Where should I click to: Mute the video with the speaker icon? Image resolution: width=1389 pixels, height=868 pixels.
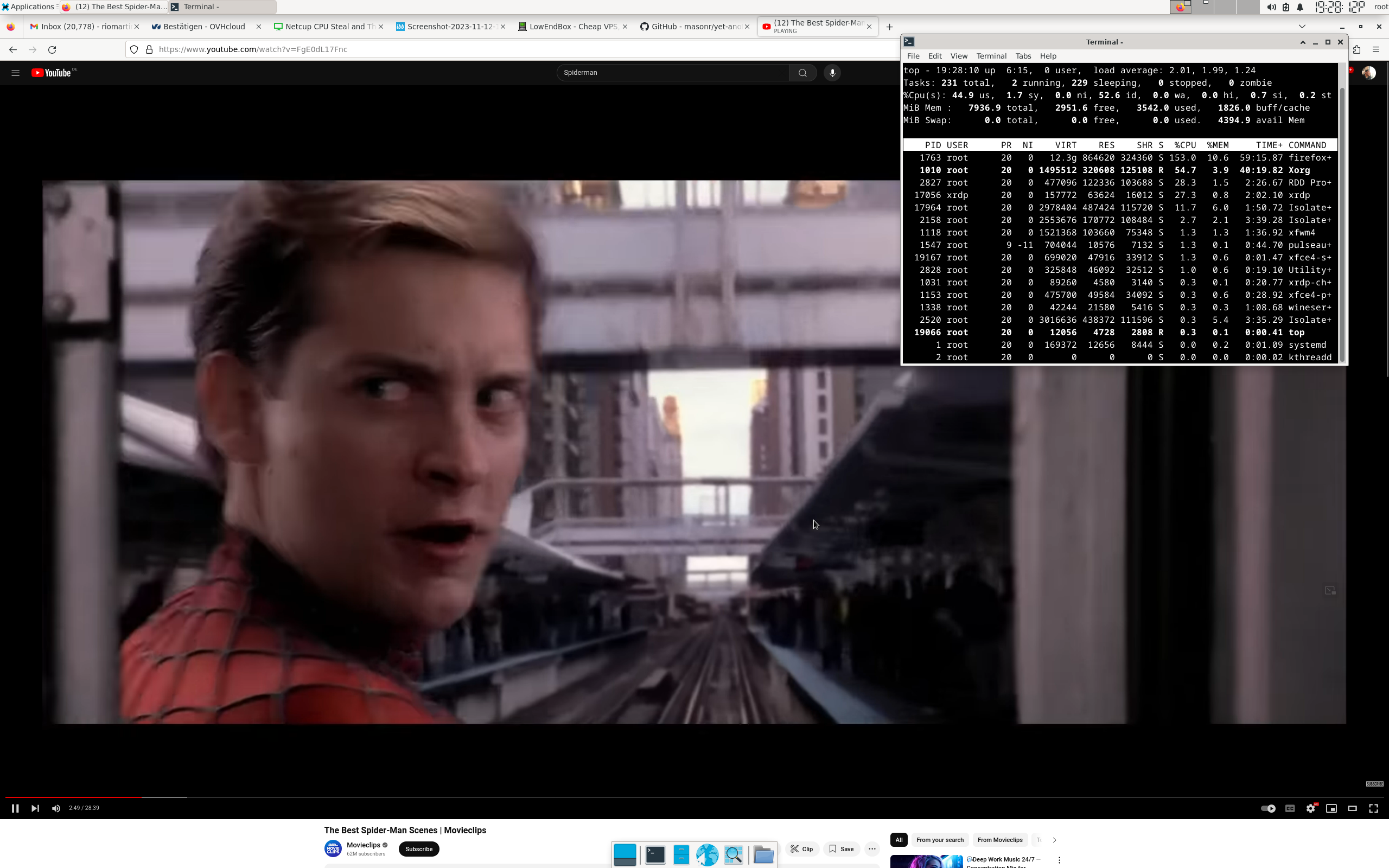[x=56, y=808]
